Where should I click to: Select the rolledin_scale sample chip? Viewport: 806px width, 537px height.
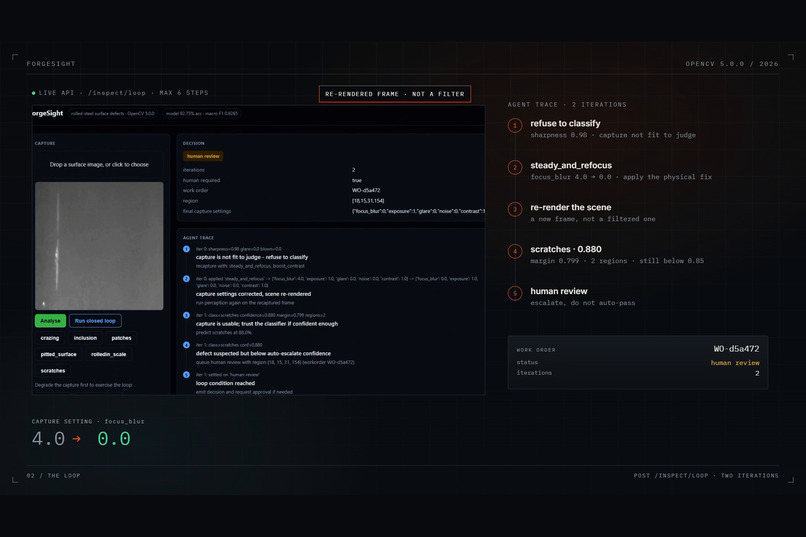(108, 355)
